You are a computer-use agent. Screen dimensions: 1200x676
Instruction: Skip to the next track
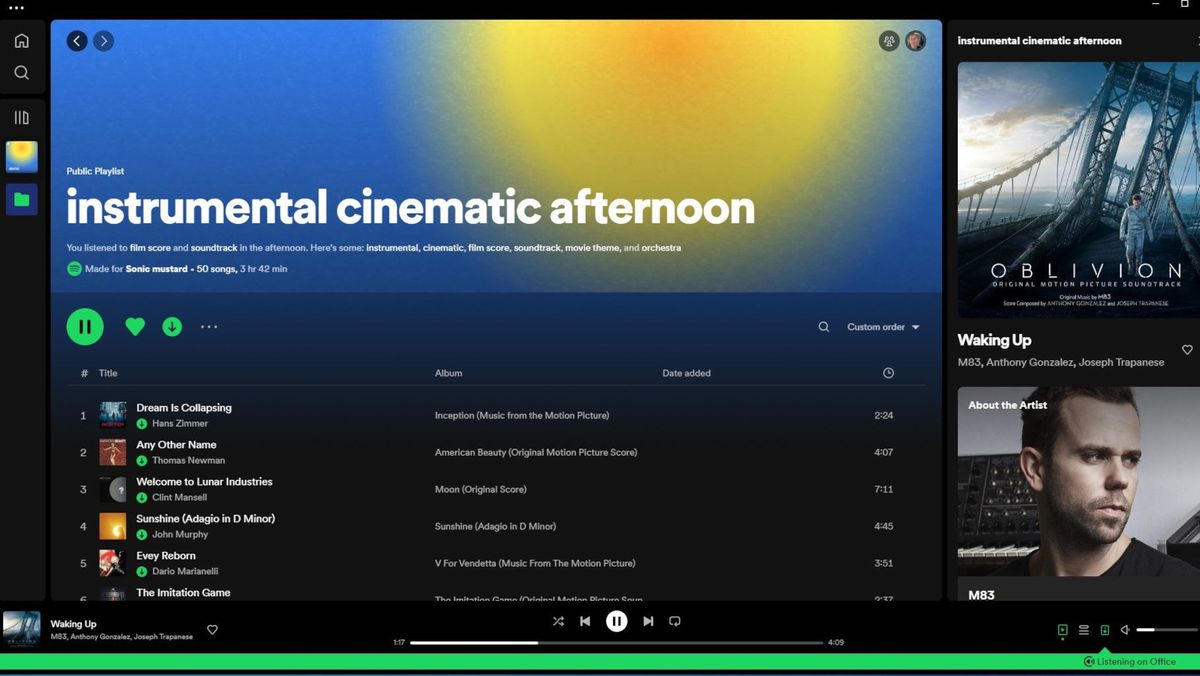click(648, 621)
